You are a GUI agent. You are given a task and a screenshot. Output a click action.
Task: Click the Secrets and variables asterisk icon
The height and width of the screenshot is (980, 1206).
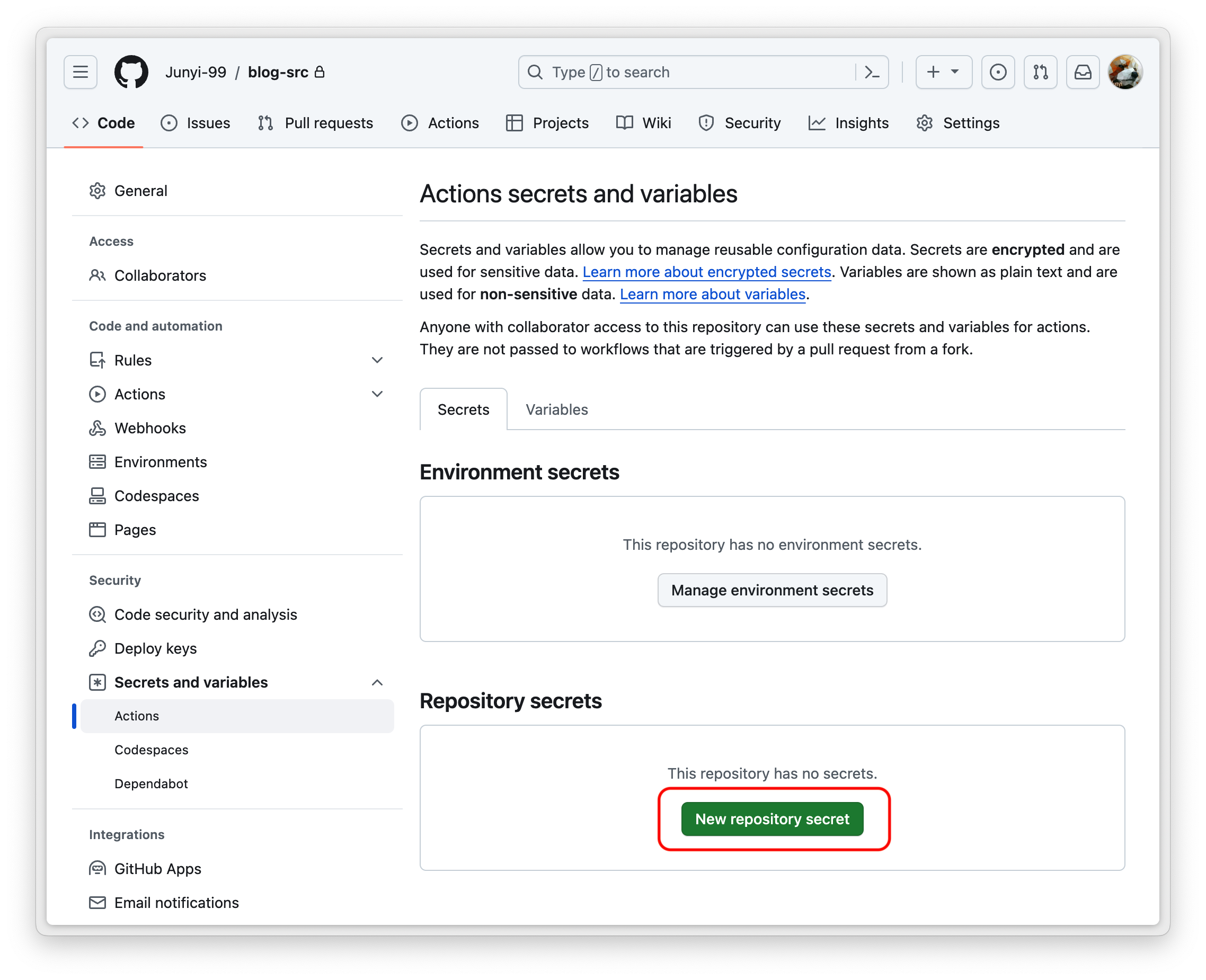click(97, 681)
